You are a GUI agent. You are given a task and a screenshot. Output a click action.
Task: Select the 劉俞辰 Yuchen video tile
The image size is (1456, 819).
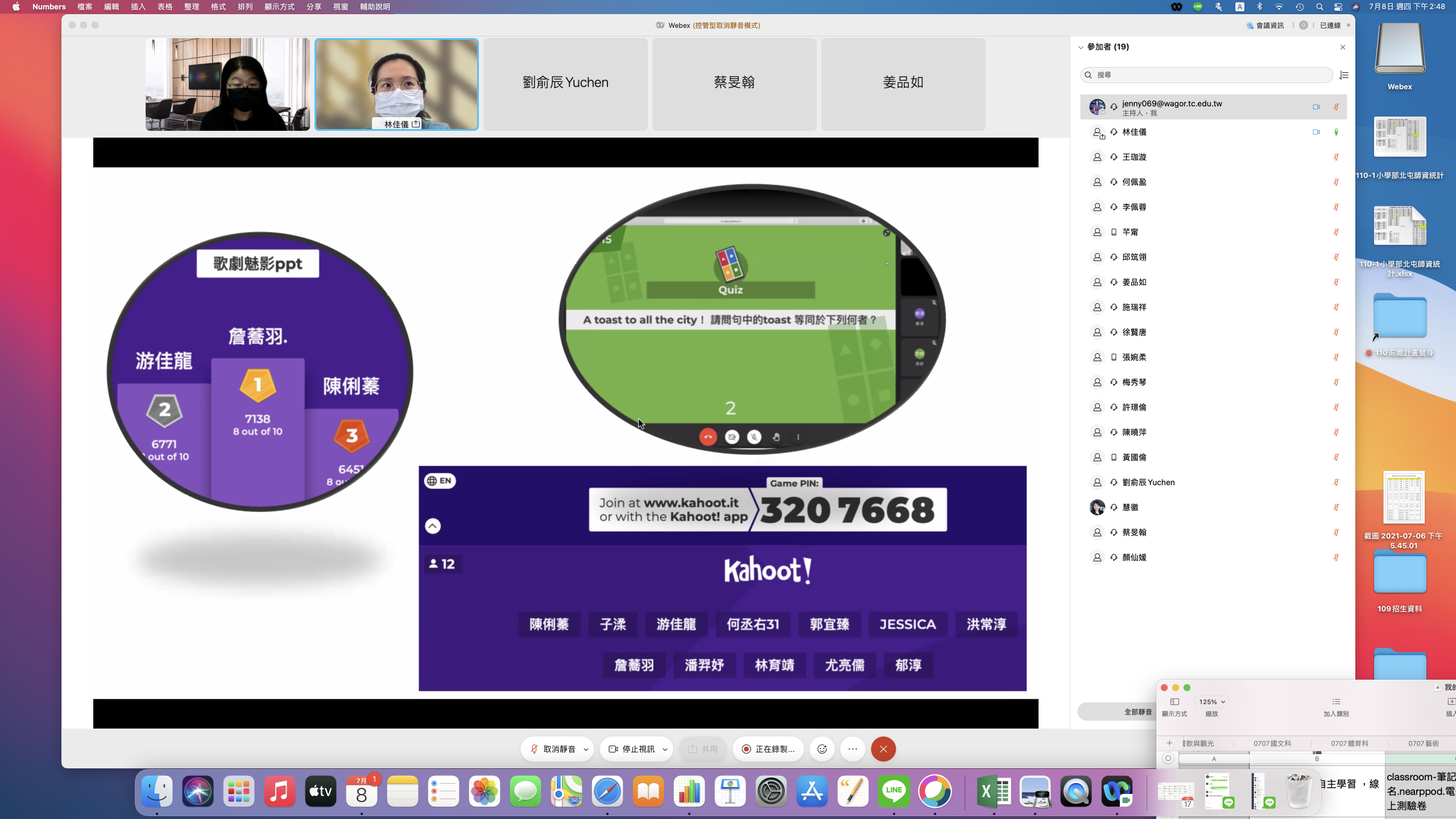(565, 84)
